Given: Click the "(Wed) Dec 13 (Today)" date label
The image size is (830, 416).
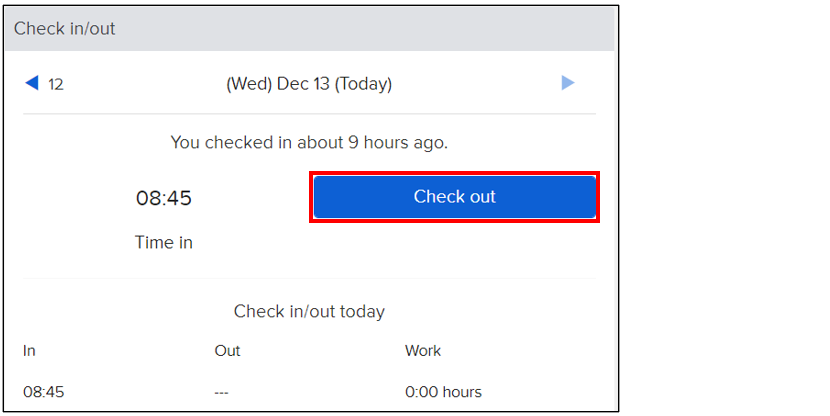Looking at the screenshot, I should point(309,84).
